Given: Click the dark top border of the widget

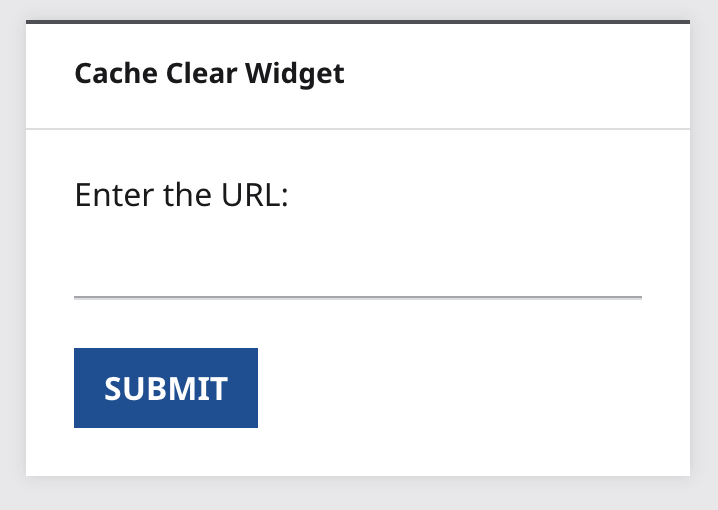Looking at the screenshot, I should [x=358, y=22].
